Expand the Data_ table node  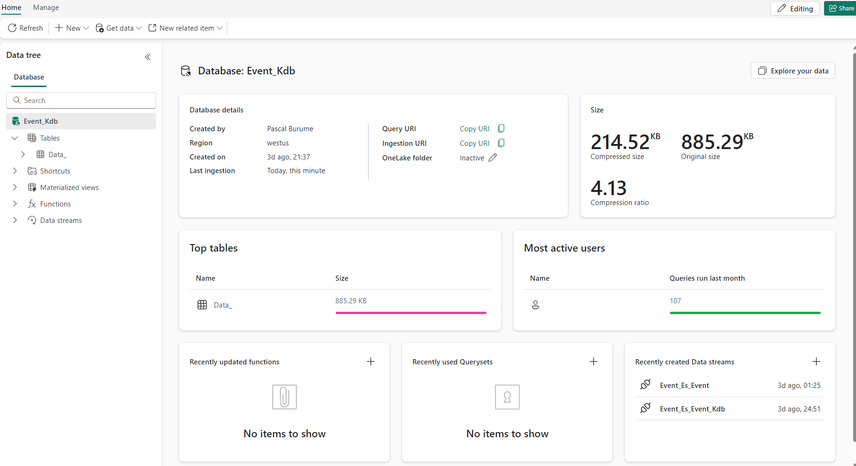pos(23,154)
